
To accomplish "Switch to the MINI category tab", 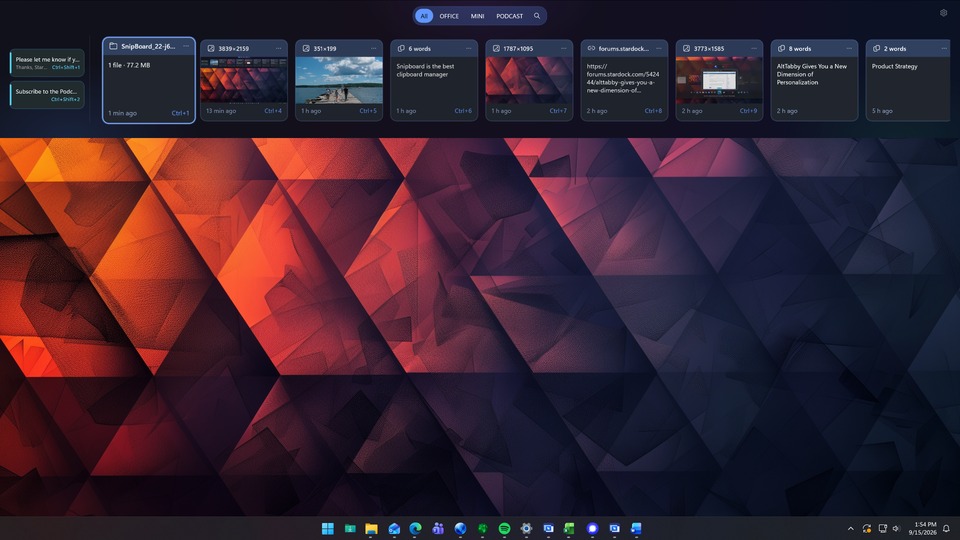I will point(478,16).
